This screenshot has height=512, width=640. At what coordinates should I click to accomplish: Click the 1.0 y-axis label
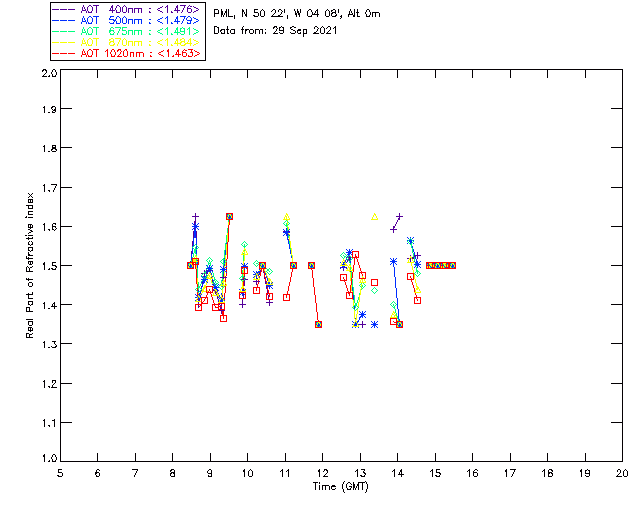(49, 459)
